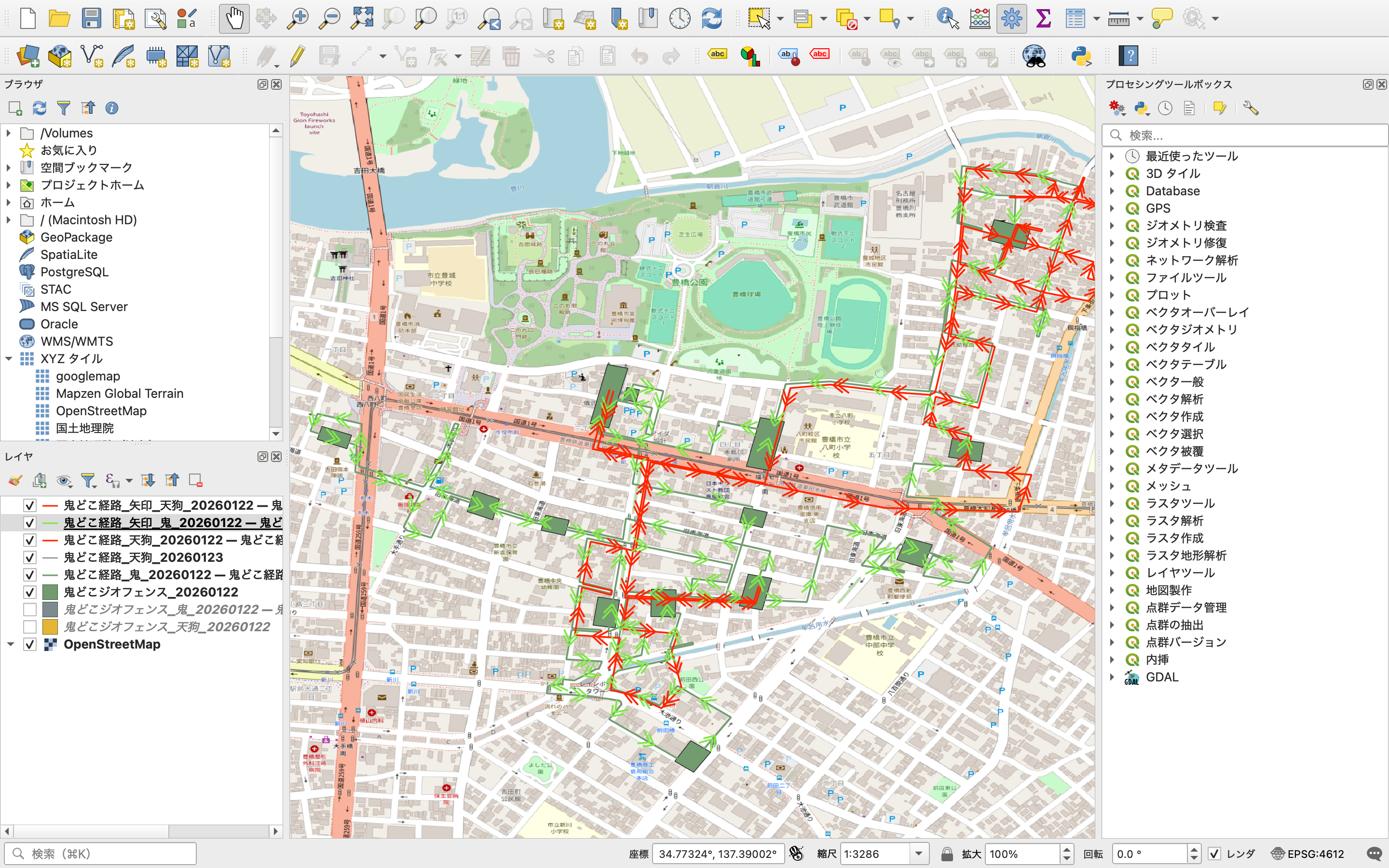Toggle the render (レンダ) checkbox in status bar

click(1214, 854)
